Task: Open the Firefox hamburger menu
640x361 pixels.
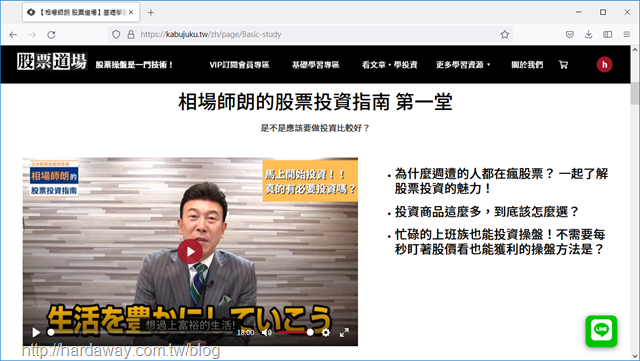Action: click(x=627, y=35)
